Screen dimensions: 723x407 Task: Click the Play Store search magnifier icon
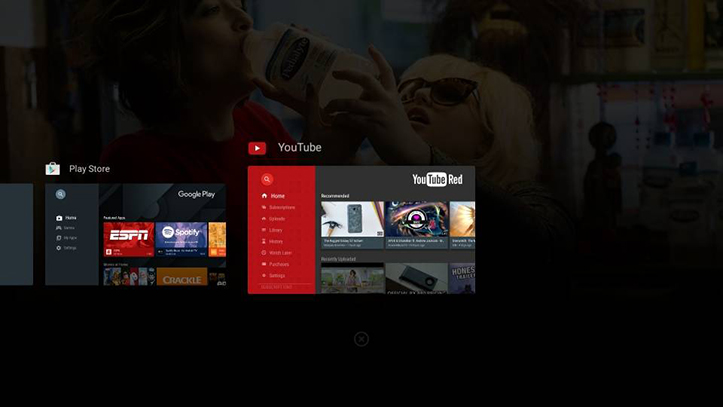coord(60,194)
